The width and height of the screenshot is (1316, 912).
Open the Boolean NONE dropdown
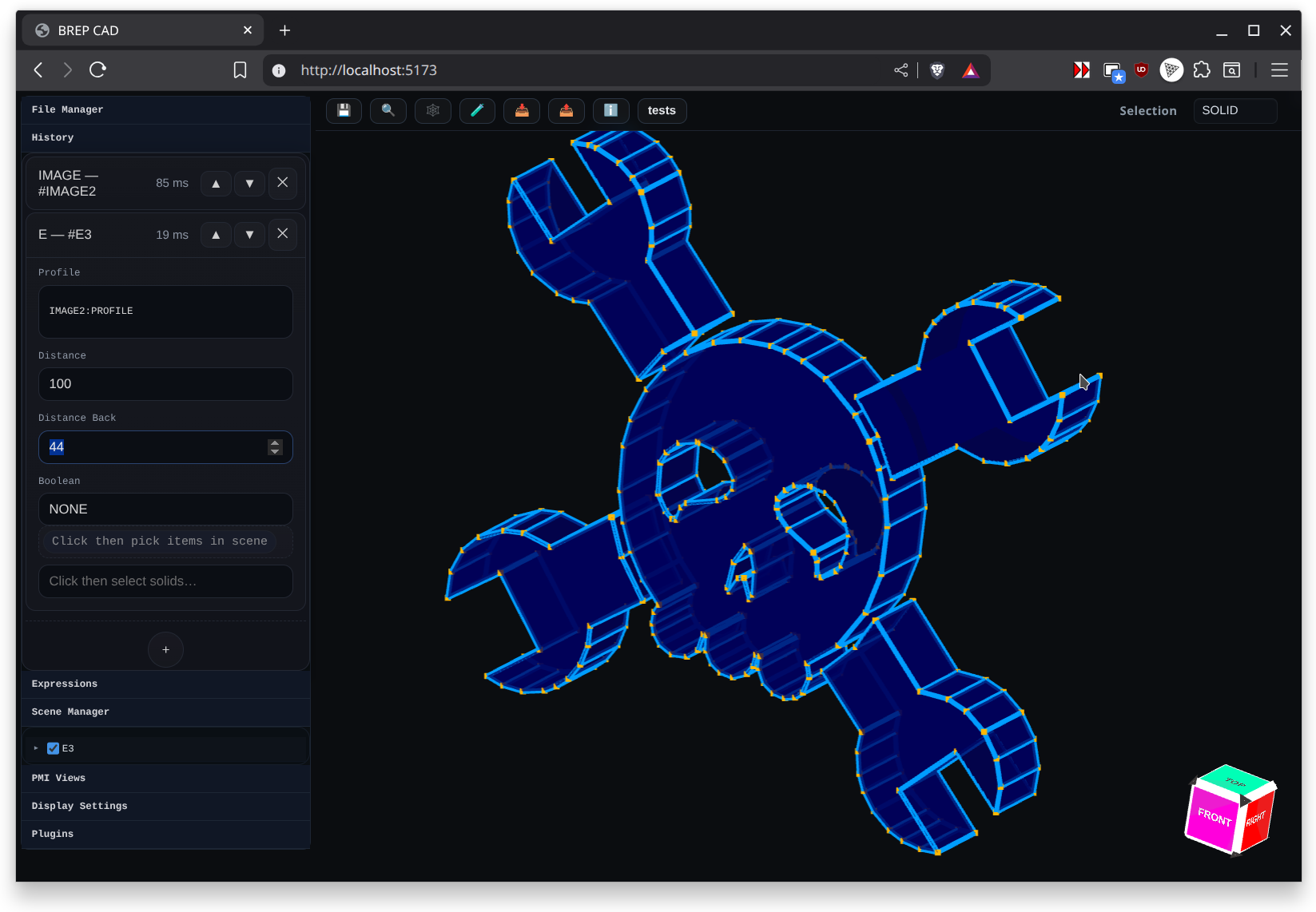click(x=165, y=510)
